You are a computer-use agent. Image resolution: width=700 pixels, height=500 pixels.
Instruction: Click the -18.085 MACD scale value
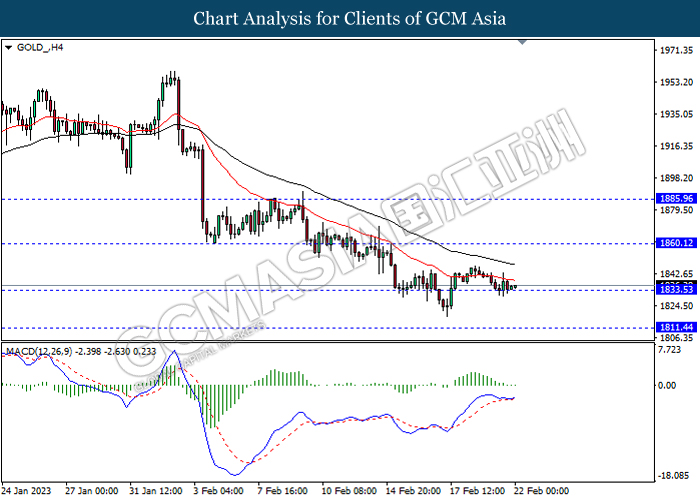coord(673,476)
